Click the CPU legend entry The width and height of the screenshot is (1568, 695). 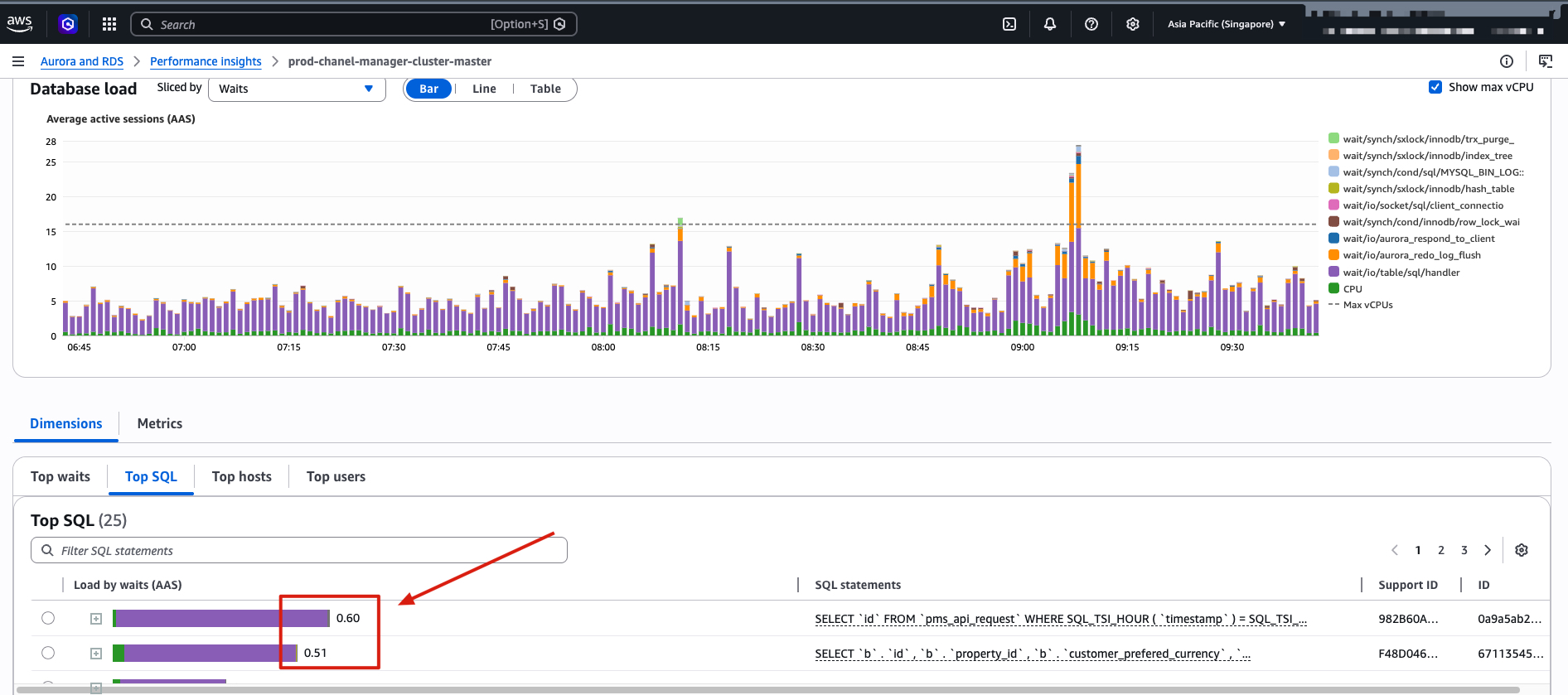tap(1345, 288)
